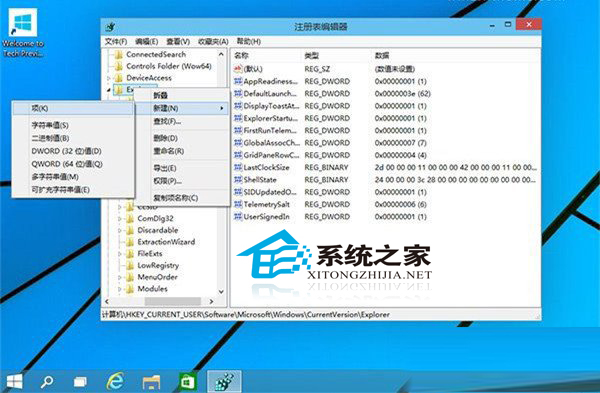This screenshot has height=393, width=600.
Task: Open the 编辑(E) menu
Action: click(147, 41)
